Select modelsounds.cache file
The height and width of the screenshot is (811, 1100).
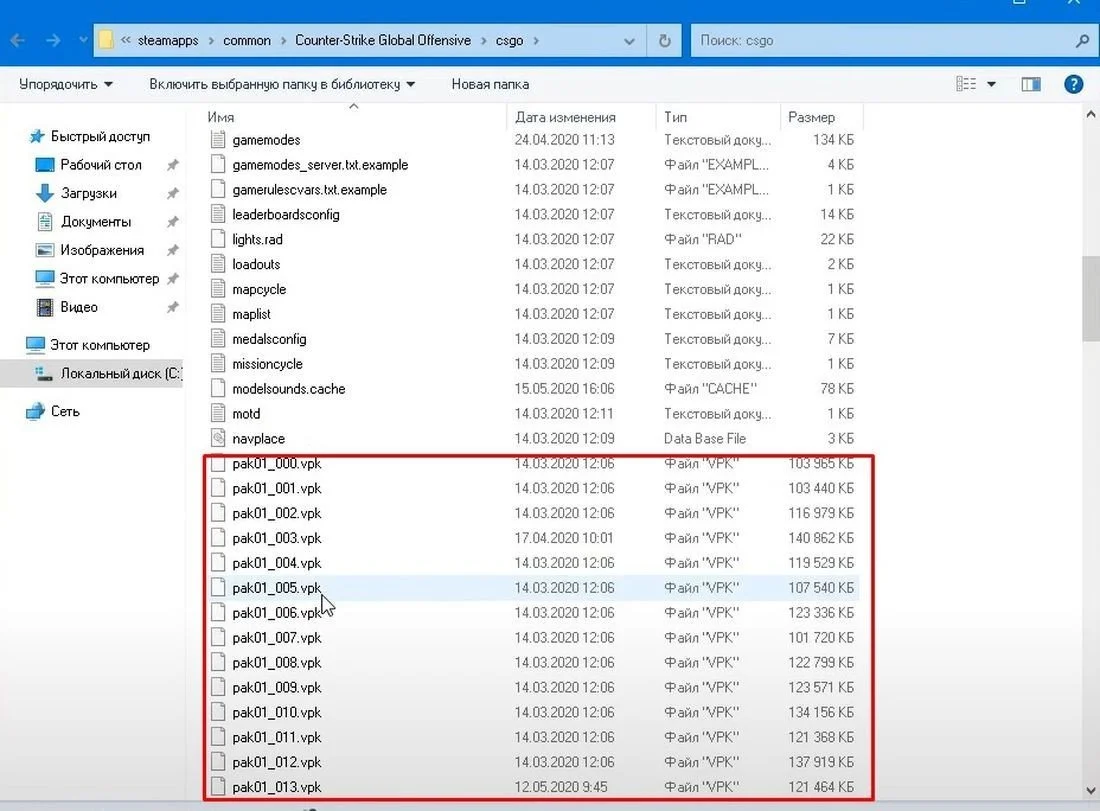[x=288, y=389]
